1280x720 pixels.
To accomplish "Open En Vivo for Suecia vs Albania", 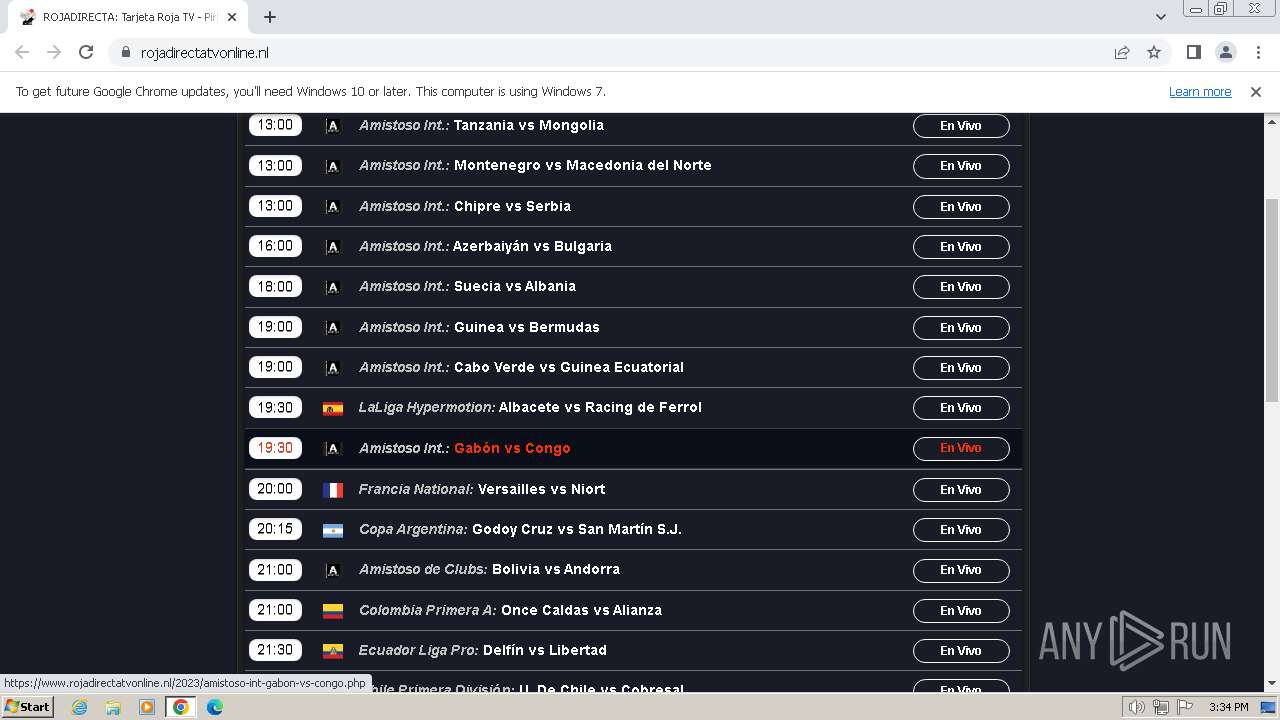I will point(961,287).
